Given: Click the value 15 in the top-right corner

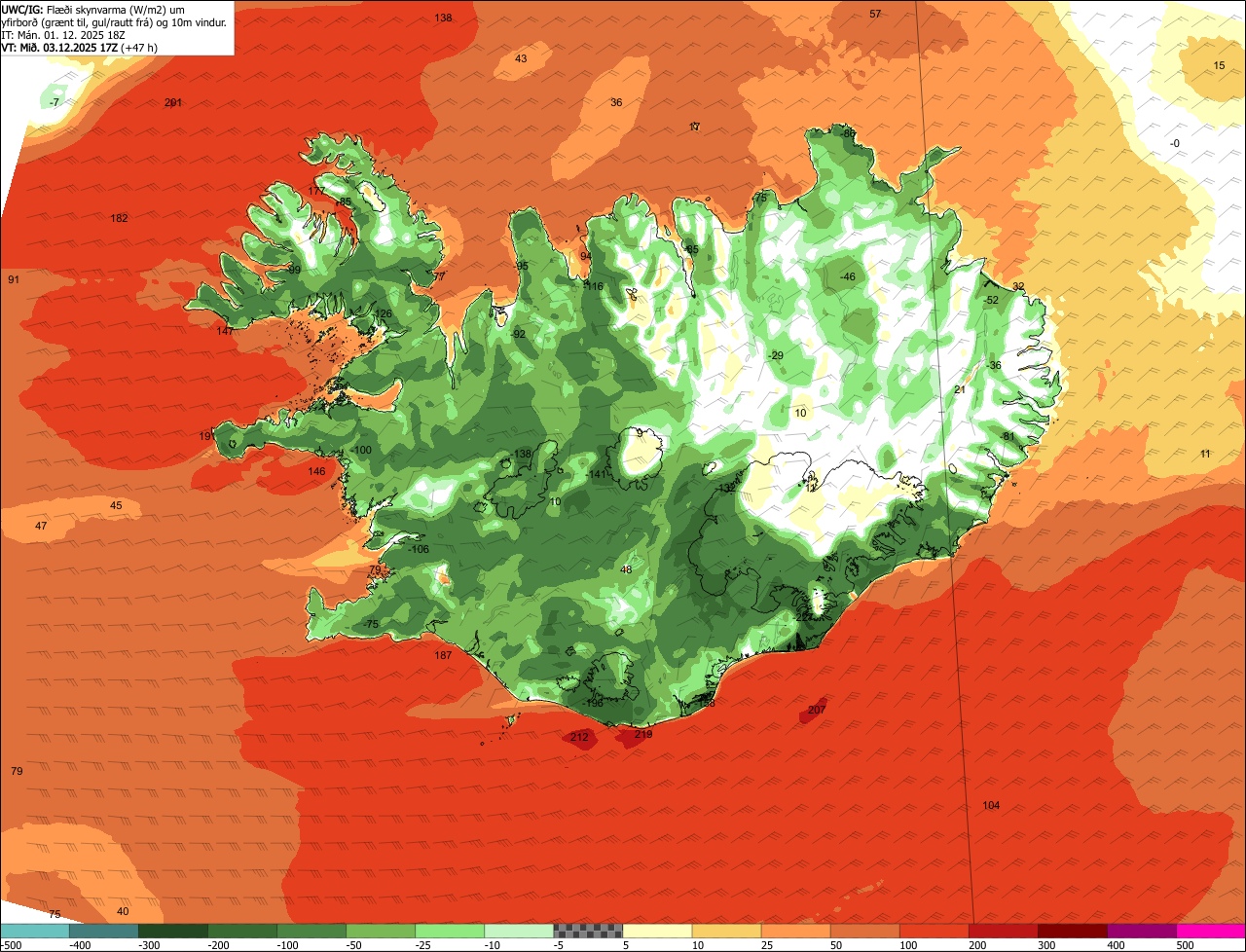Looking at the screenshot, I should coord(1220,65).
